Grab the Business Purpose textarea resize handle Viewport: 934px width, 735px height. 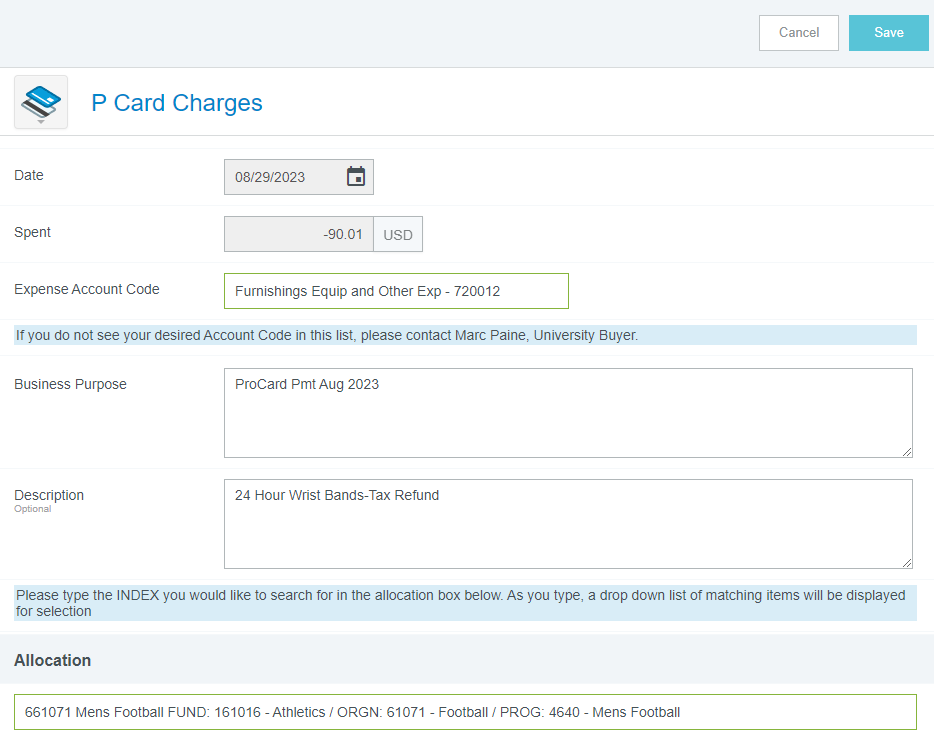907,452
